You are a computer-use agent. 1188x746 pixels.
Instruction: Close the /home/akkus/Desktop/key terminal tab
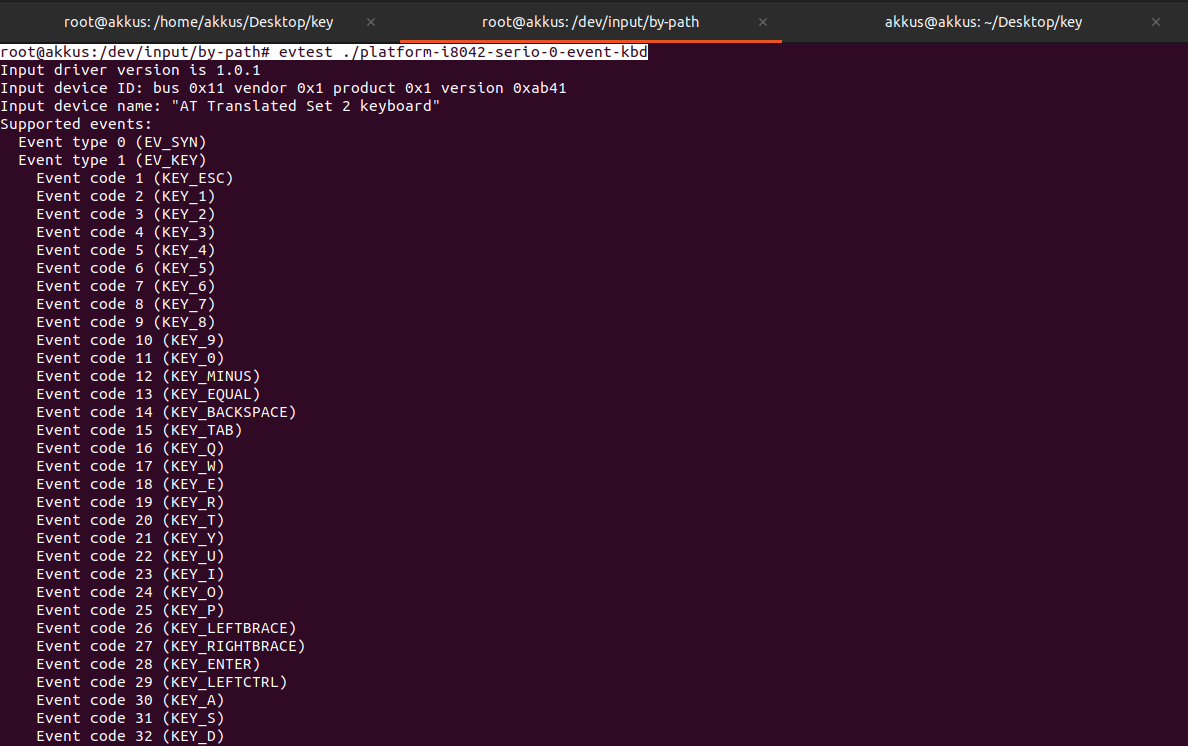point(371,21)
